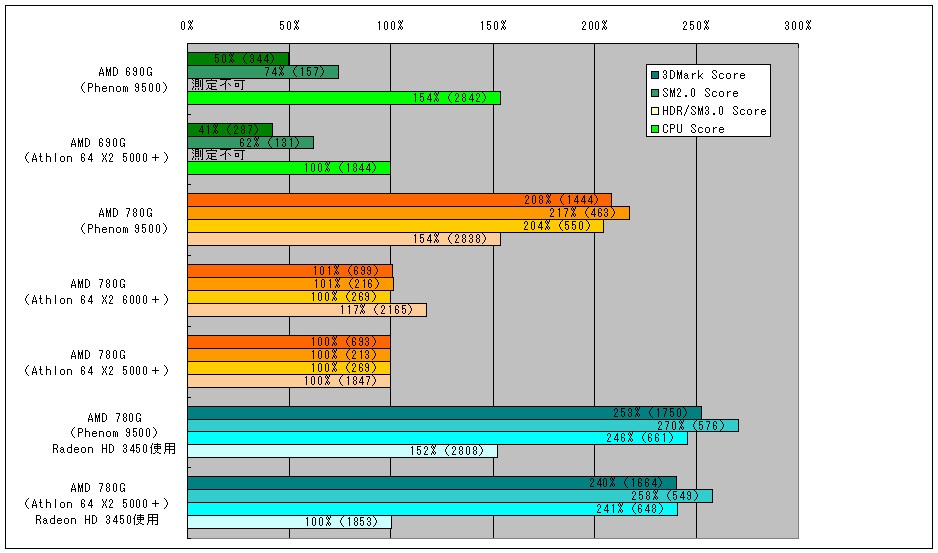The image size is (938, 553).
Task: Click the 117% (2165) bar
Action: [307, 310]
